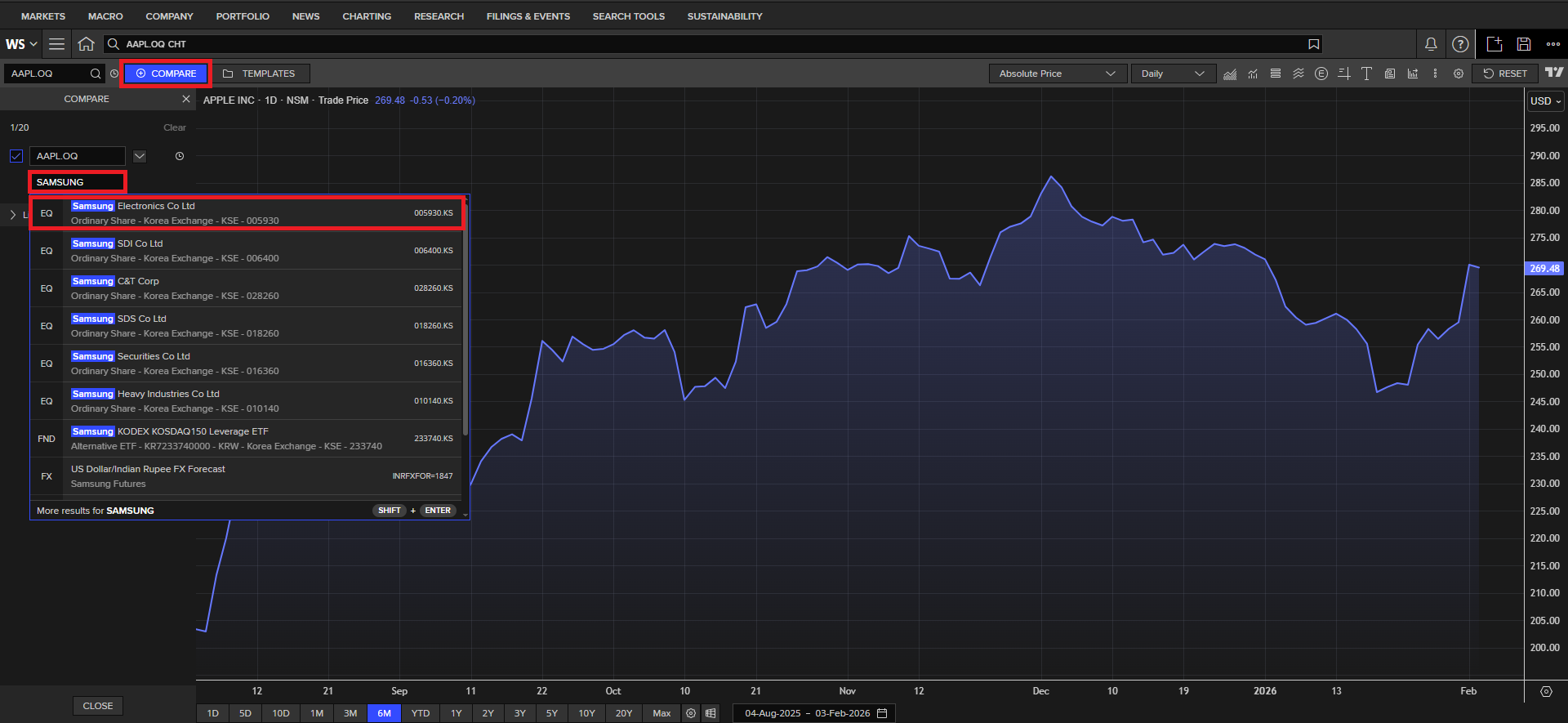Click the RESET button
The image size is (1568, 723).
click(1505, 74)
